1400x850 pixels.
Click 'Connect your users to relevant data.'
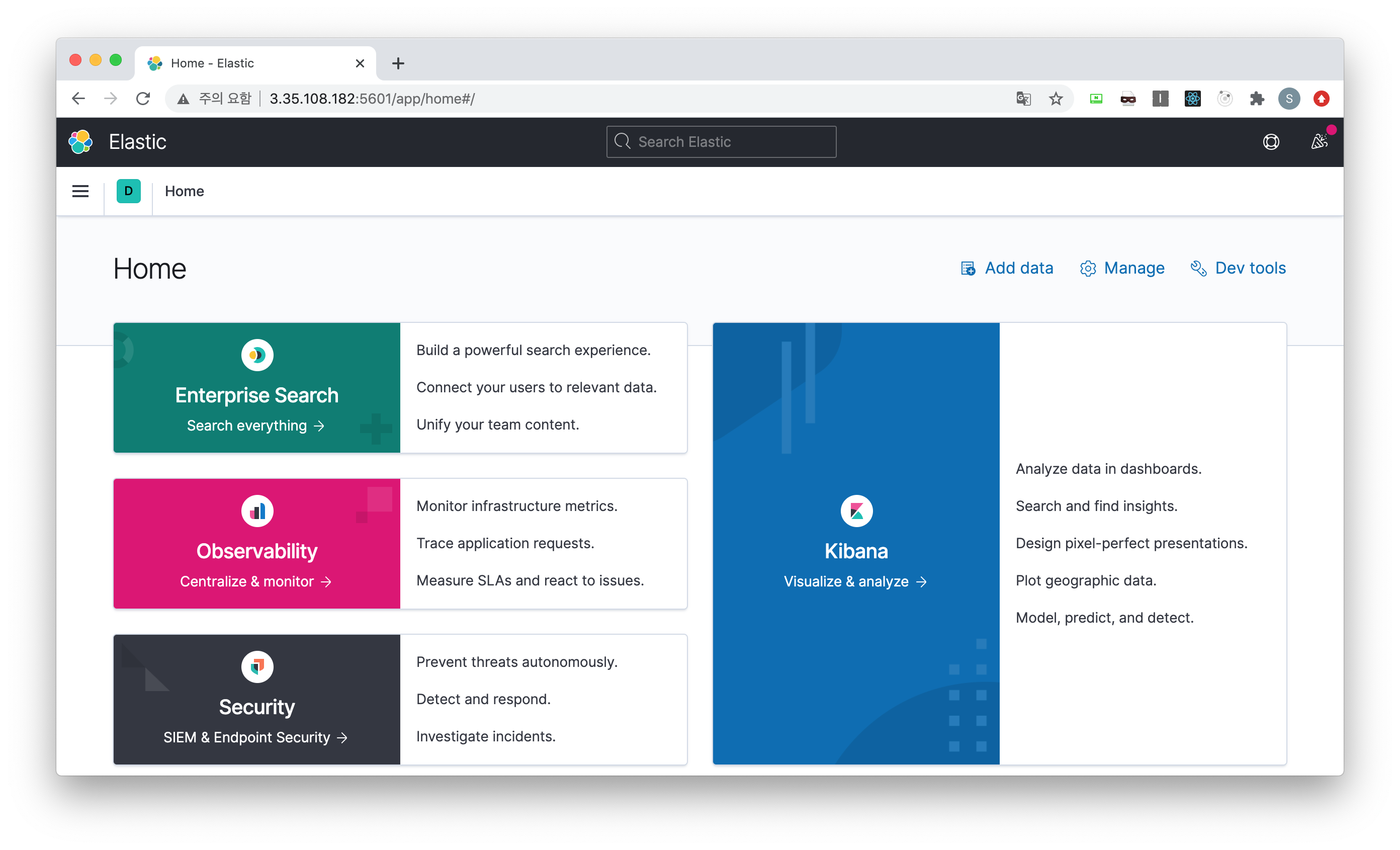537,387
